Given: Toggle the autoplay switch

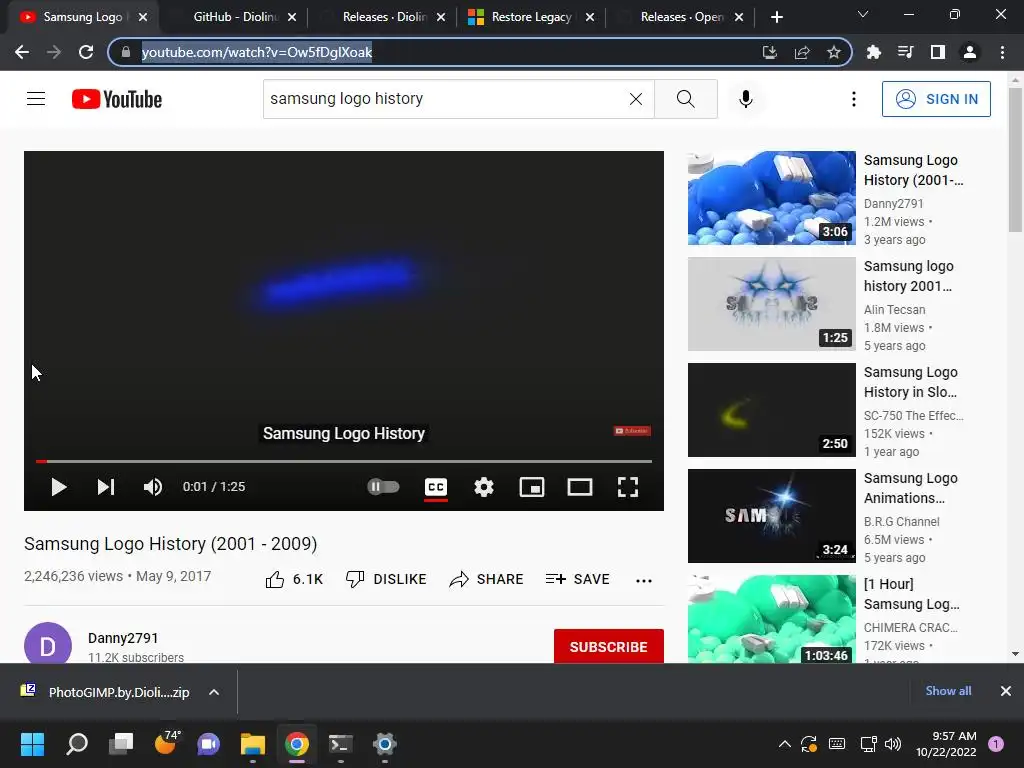Looking at the screenshot, I should coord(383,487).
